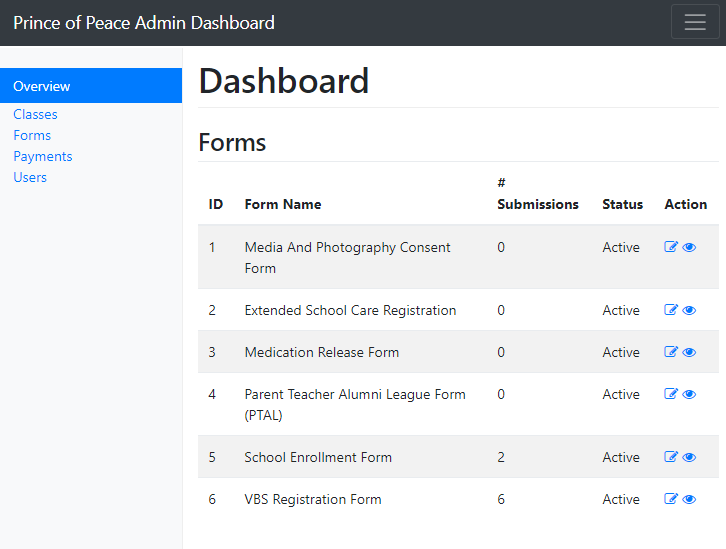Screen dimensions: 726x549
Task: Open edit for School Enrollment Form
Action: (671, 457)
